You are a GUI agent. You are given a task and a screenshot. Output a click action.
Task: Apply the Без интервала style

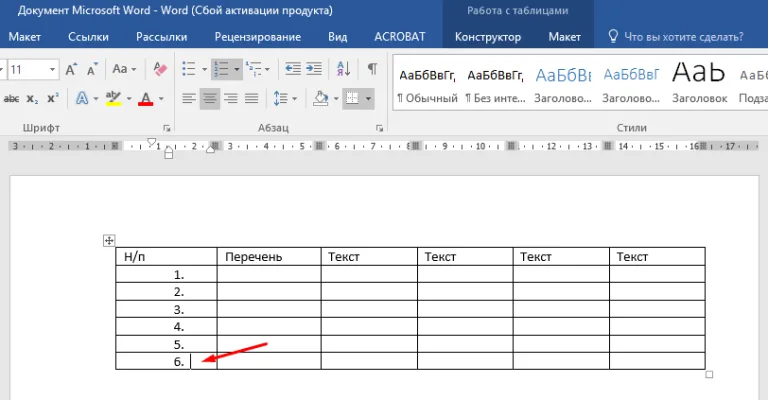495,84
